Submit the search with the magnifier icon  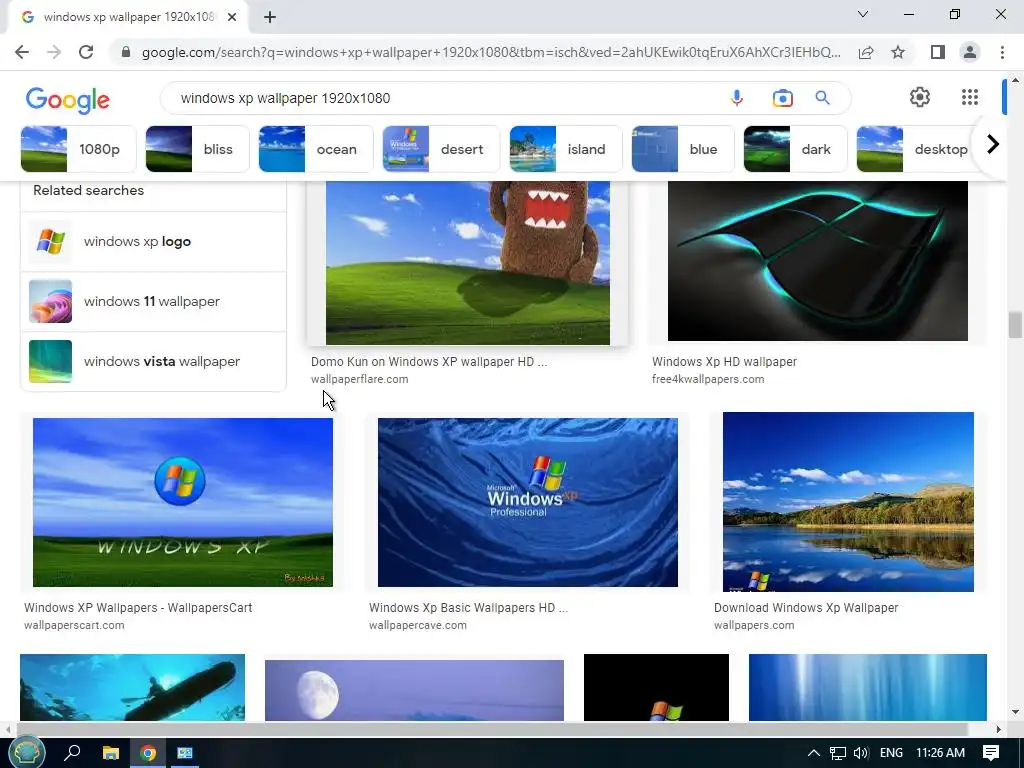[822, 98]
